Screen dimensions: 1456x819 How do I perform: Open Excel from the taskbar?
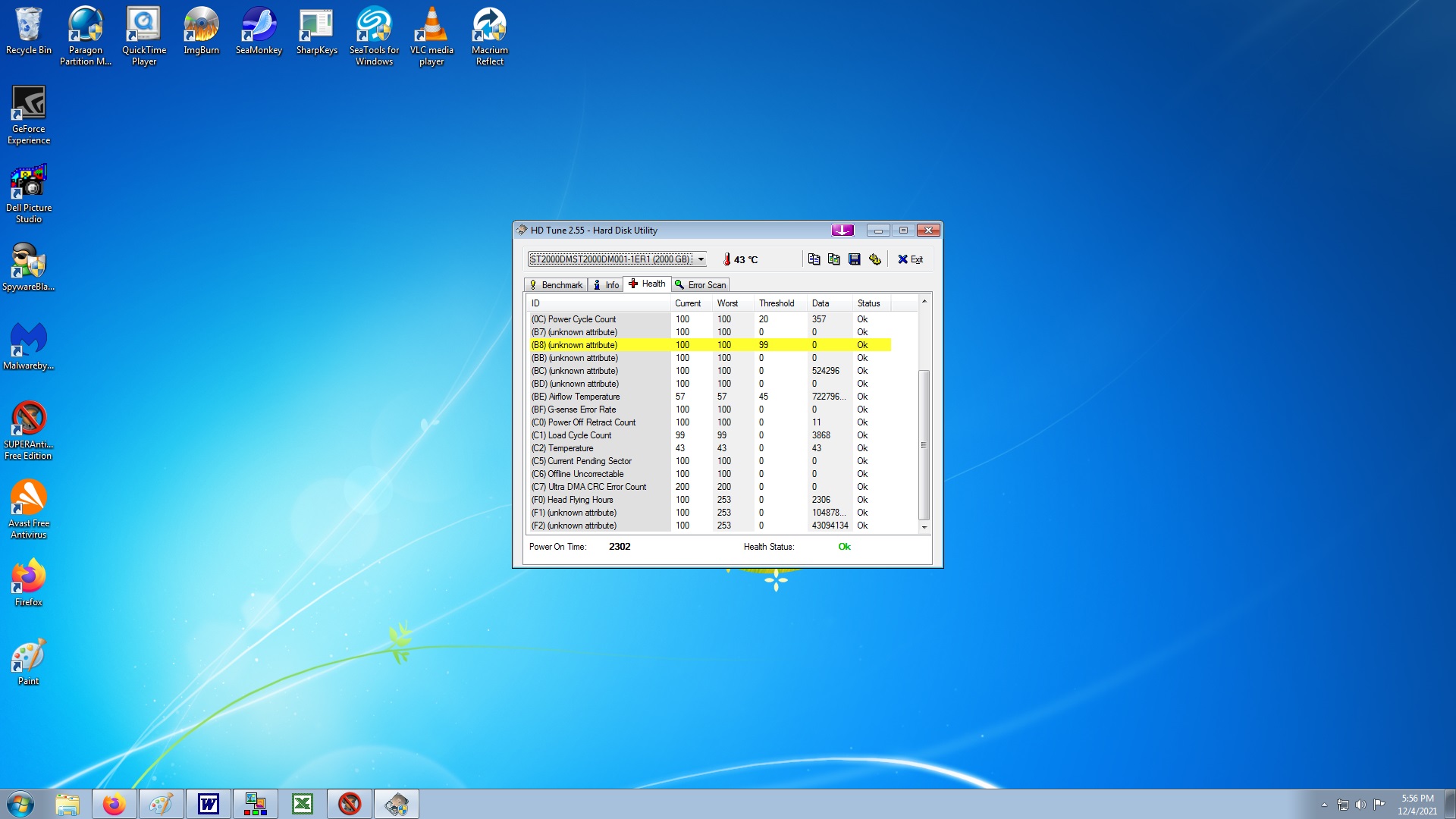[303, 804]
